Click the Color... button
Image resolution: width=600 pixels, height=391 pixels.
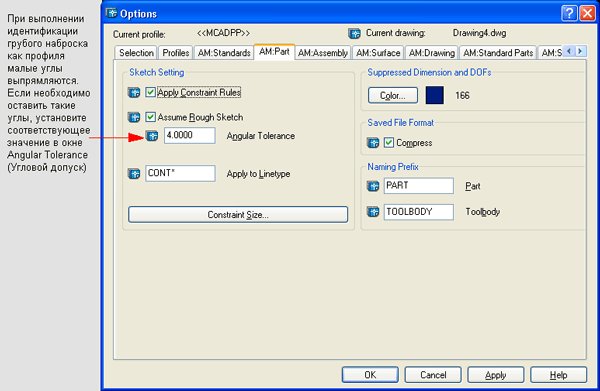pos(393,95)
